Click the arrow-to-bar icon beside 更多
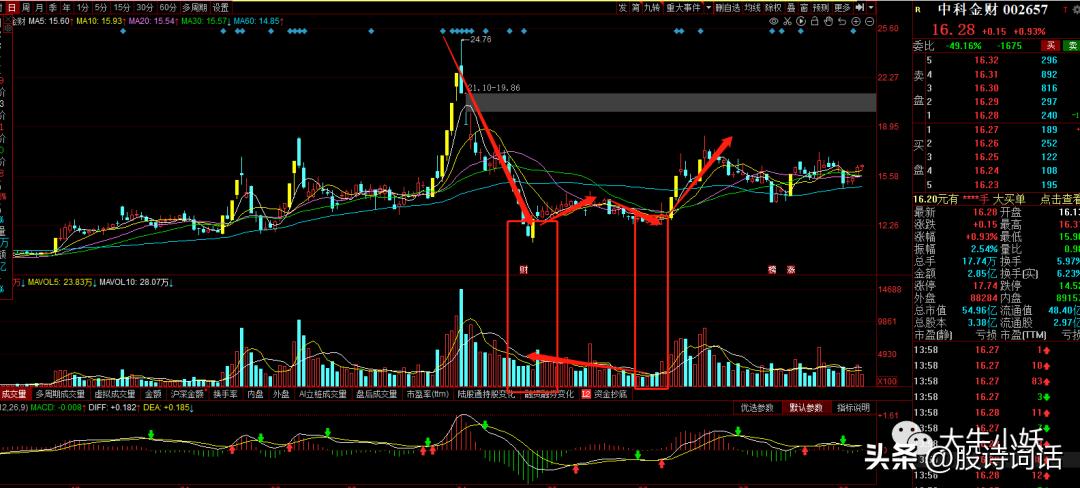Screen dimensions: 1080x488 (860, 8)
